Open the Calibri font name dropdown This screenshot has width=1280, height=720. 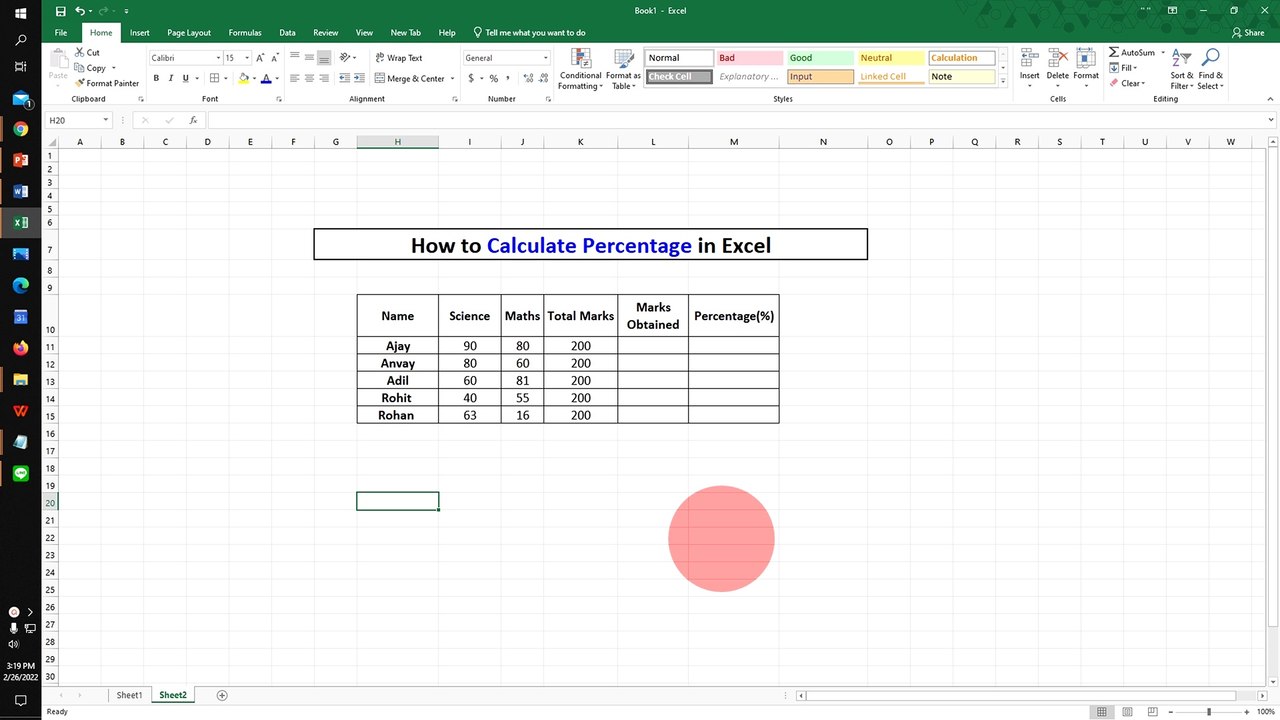(x=218, y=58)
